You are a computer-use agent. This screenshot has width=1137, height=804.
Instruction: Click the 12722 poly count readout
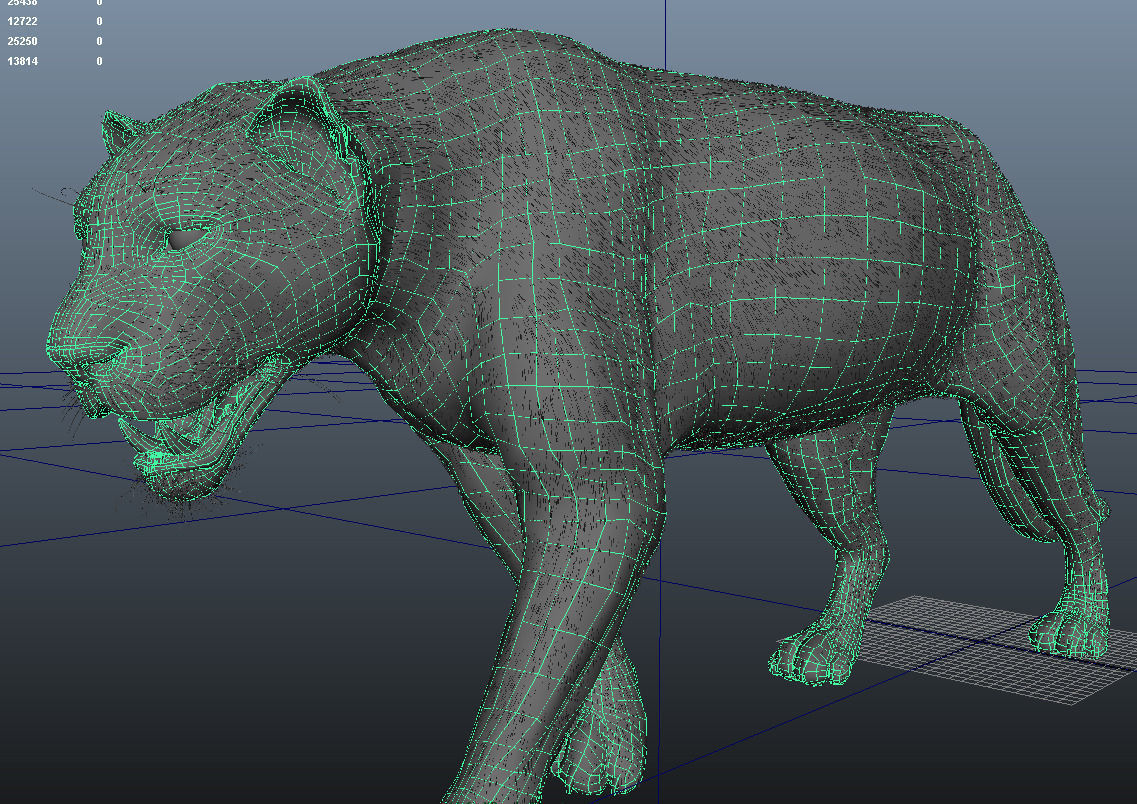click(22, 21)
